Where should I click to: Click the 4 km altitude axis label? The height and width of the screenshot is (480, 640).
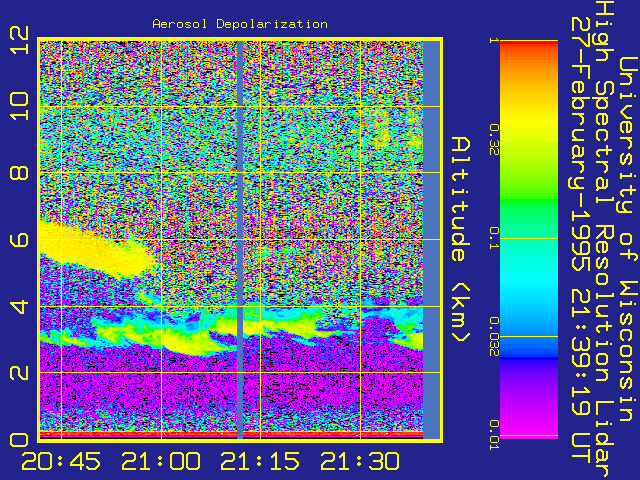tap(20, 307)
